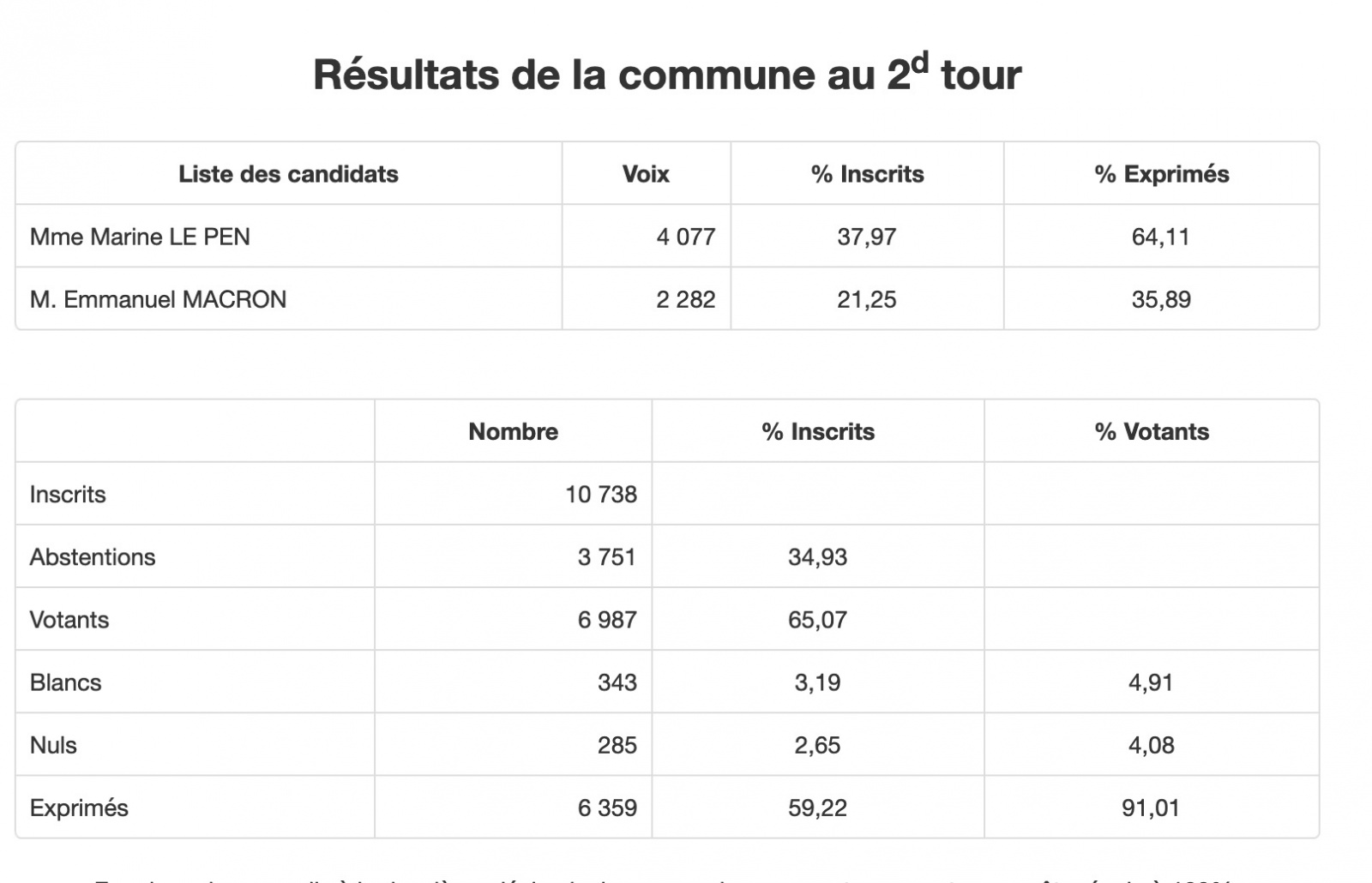Click the "Votants" row label

(x=69, y=620)
